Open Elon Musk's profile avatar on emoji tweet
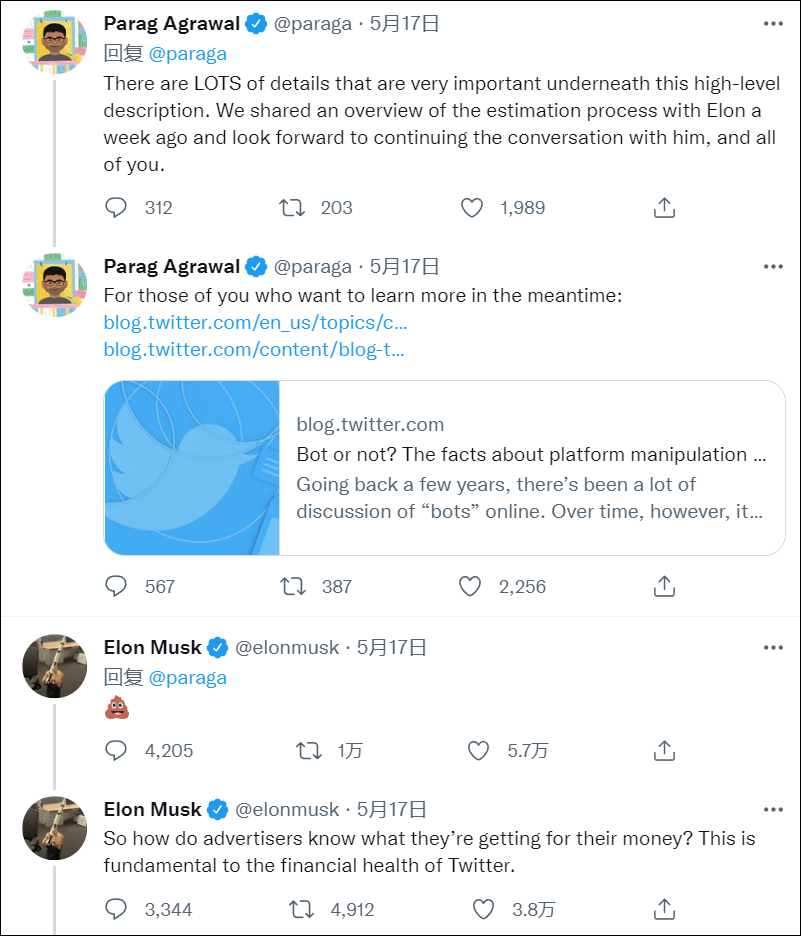 click(55, 665)
